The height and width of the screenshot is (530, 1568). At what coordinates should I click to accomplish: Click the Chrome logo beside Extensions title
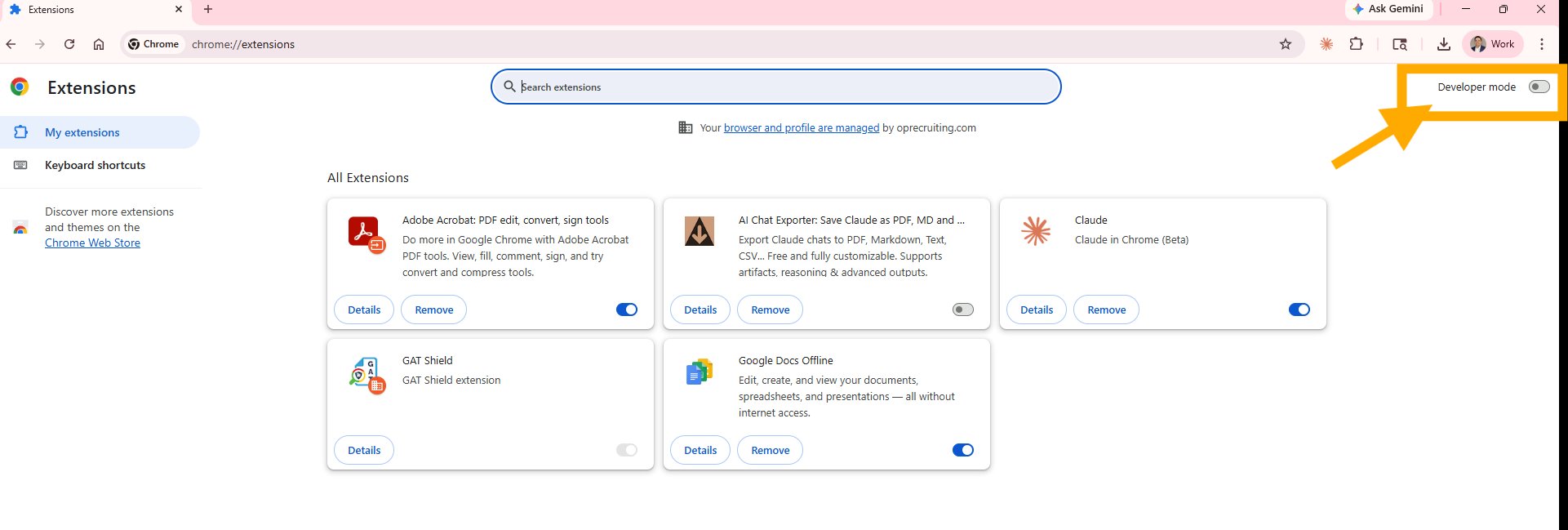tap(20, 87)
